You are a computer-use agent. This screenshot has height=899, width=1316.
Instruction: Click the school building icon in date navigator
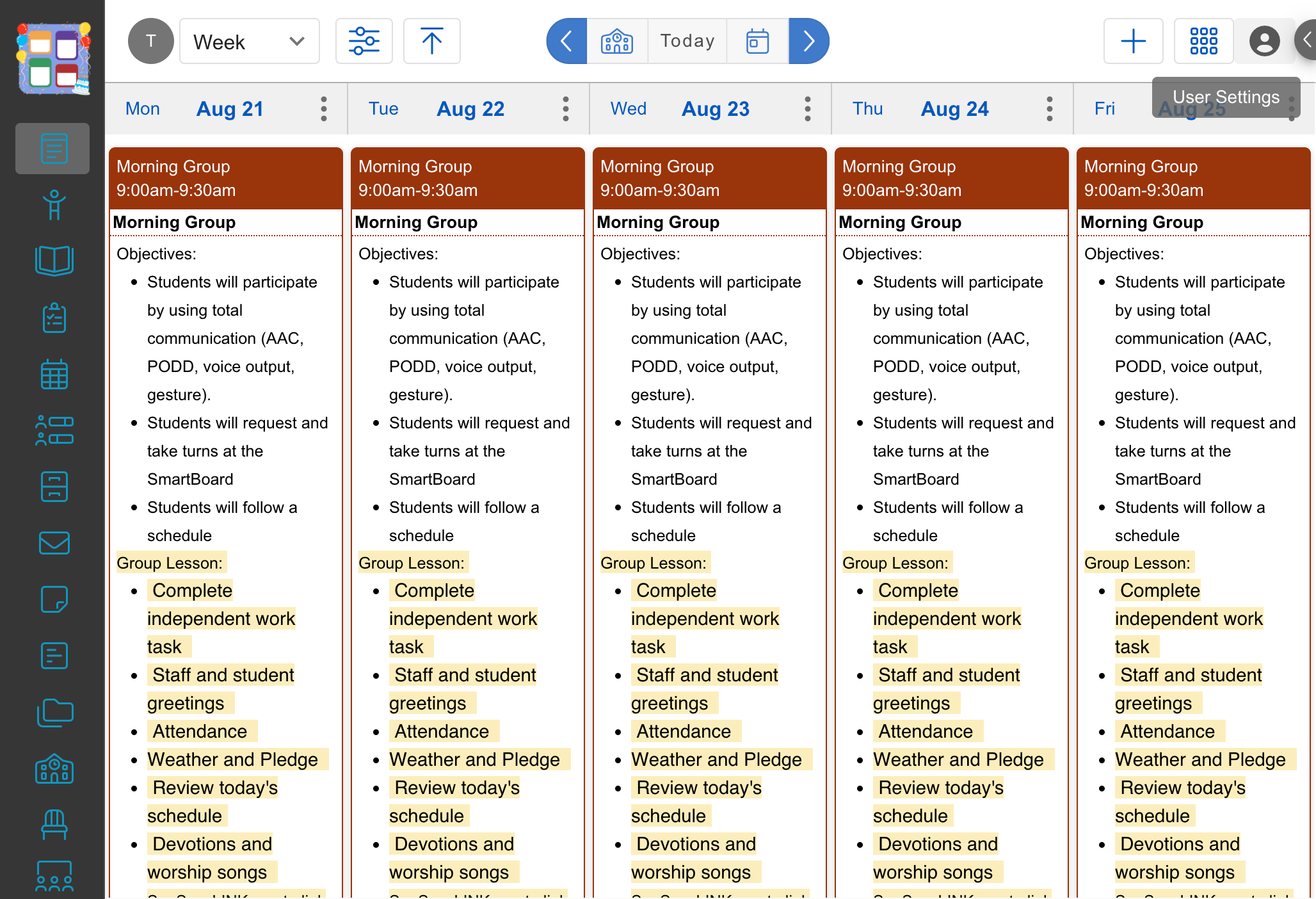[617, 41]
